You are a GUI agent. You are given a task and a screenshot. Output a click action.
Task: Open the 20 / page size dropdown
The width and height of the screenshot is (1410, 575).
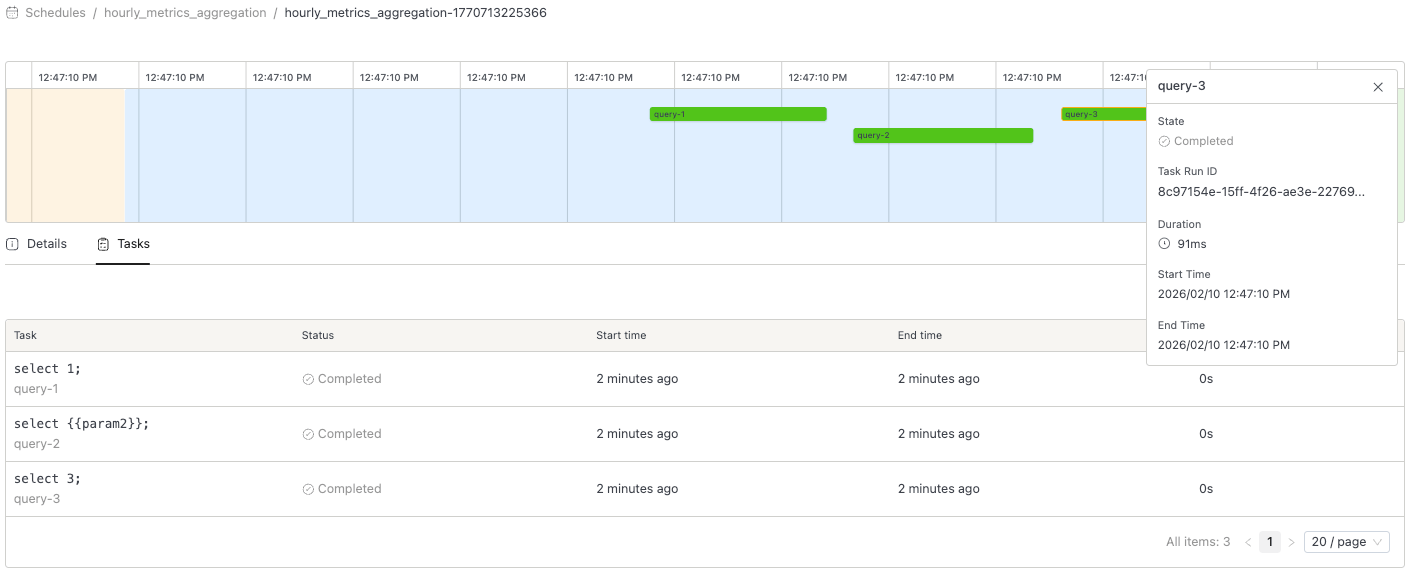1346,542
